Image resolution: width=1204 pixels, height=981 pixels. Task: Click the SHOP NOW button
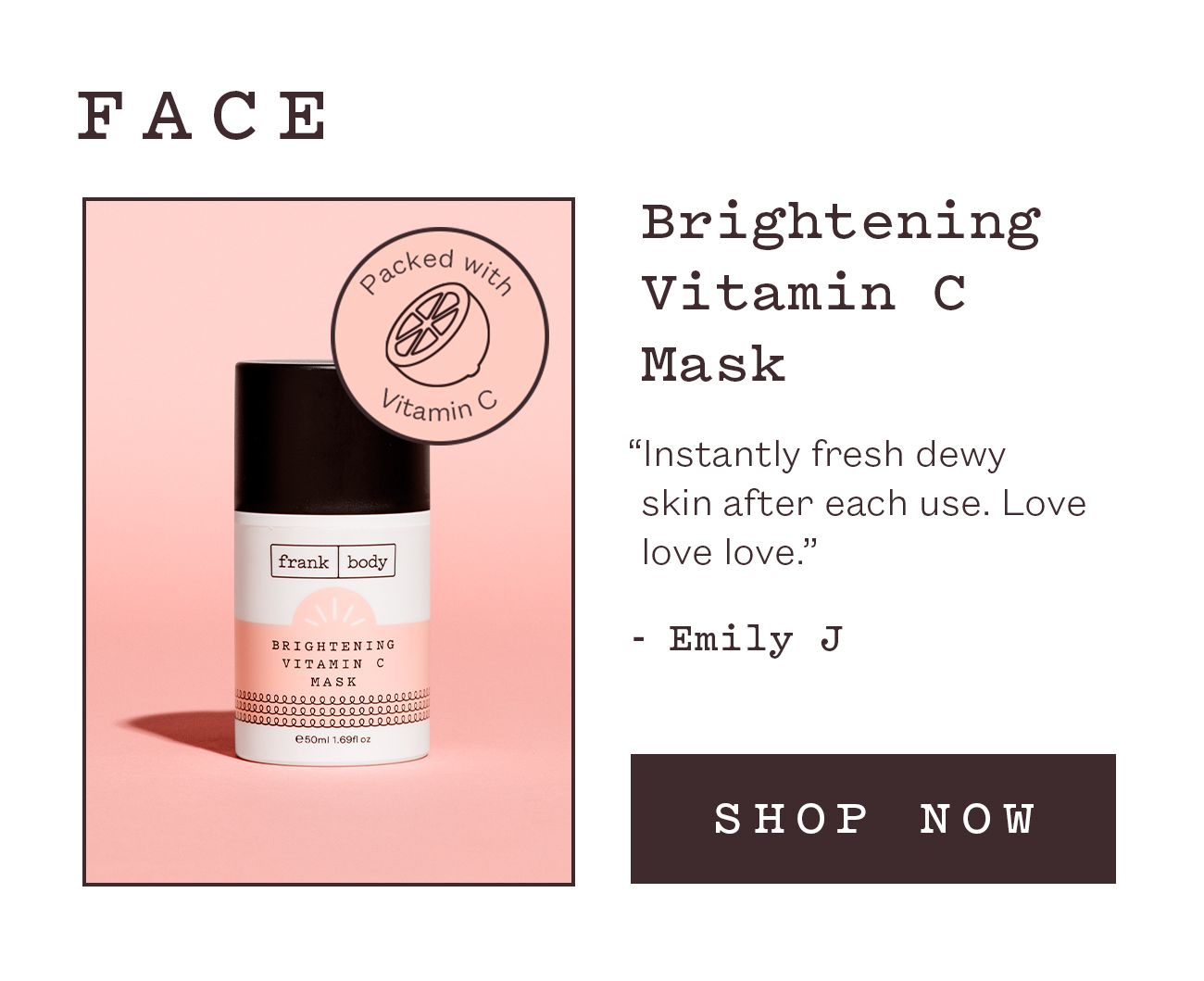pyautogui.click(x=872, y=819)
